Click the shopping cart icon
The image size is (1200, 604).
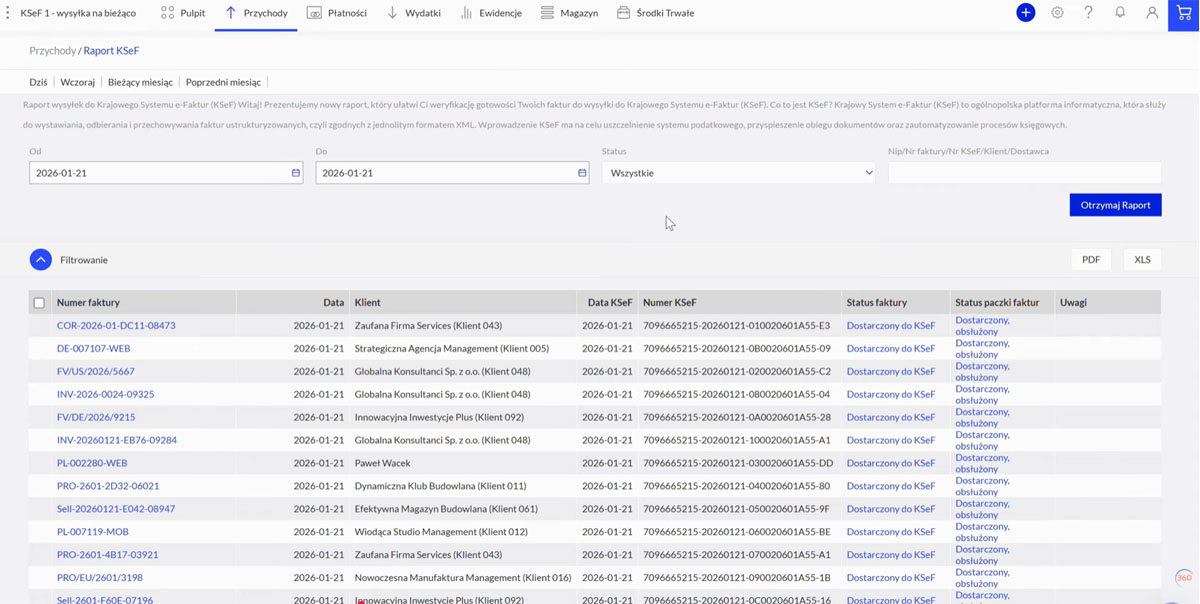(x=1184, y=14)
